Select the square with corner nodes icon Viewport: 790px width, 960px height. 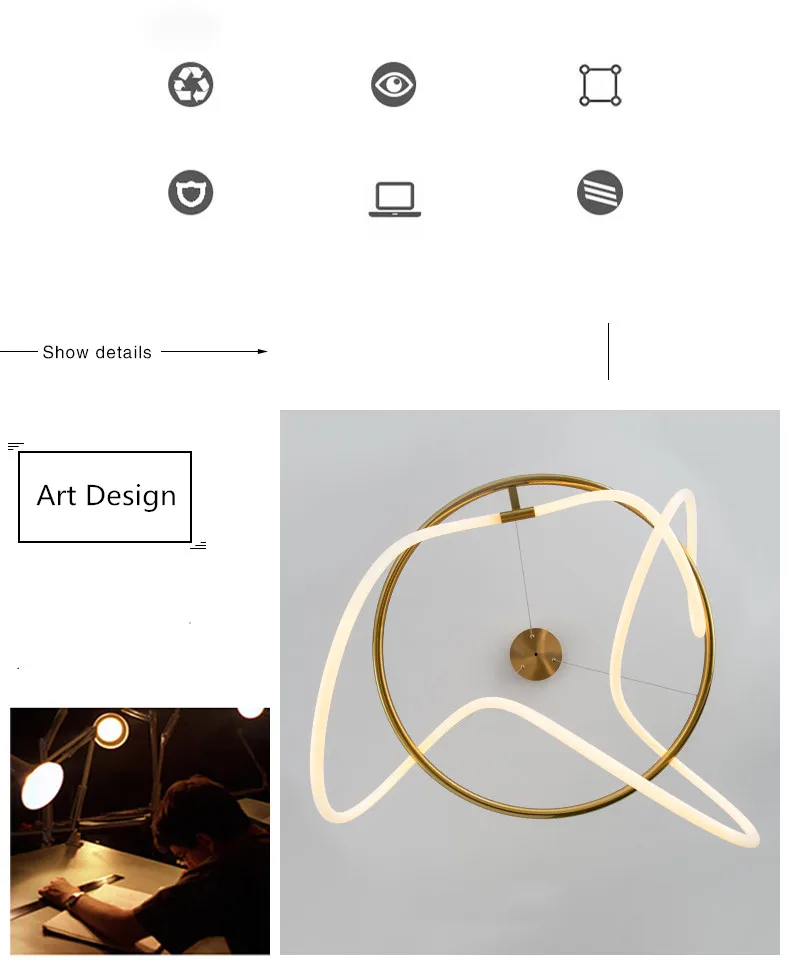point(600,85)
